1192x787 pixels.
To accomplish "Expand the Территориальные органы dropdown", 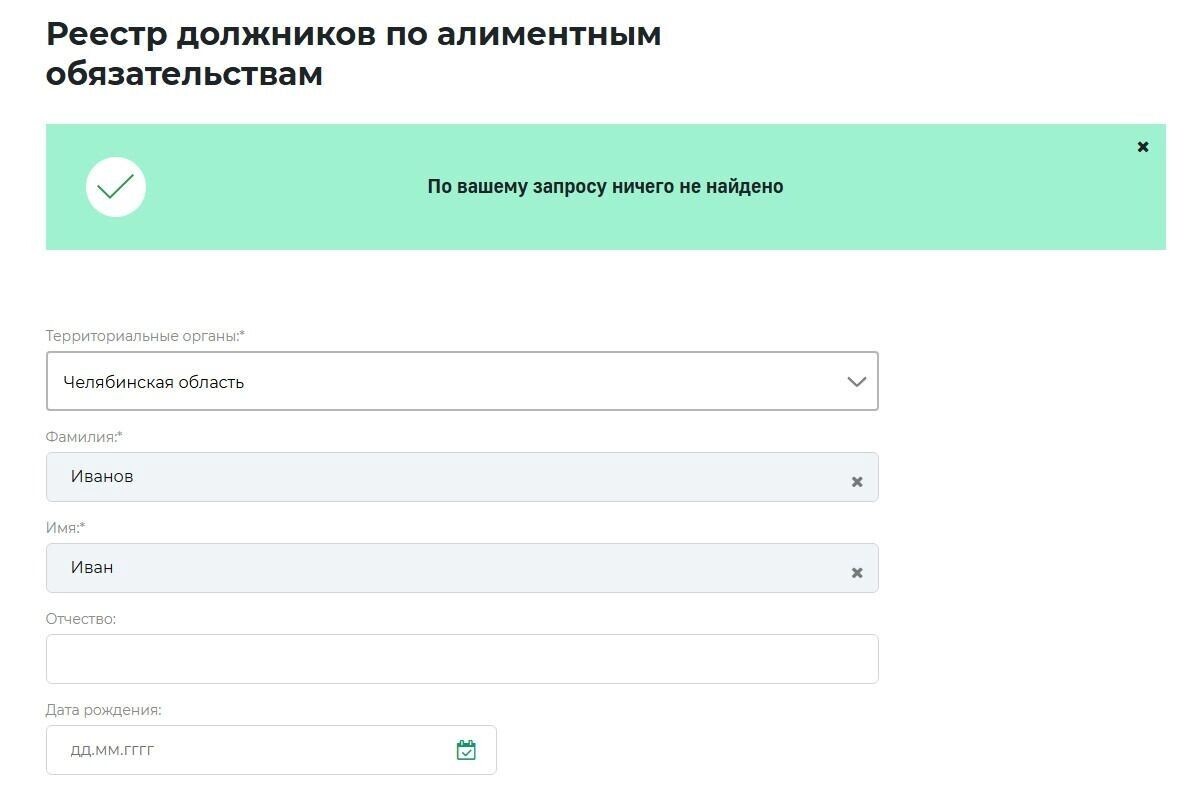I will [x=462, y=381].
